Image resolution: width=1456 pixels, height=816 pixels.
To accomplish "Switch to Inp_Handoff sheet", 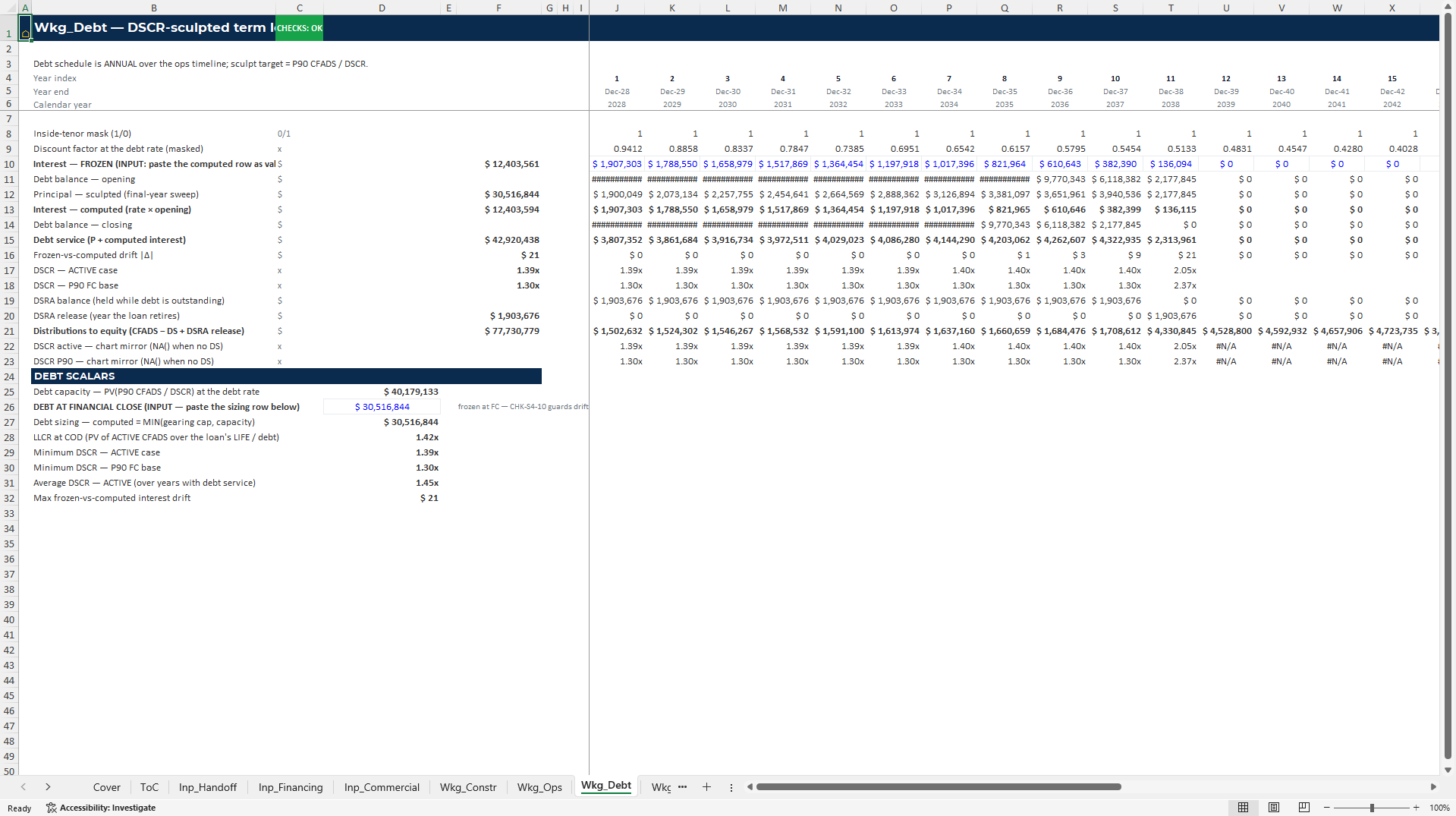I will tap(208, 787).
